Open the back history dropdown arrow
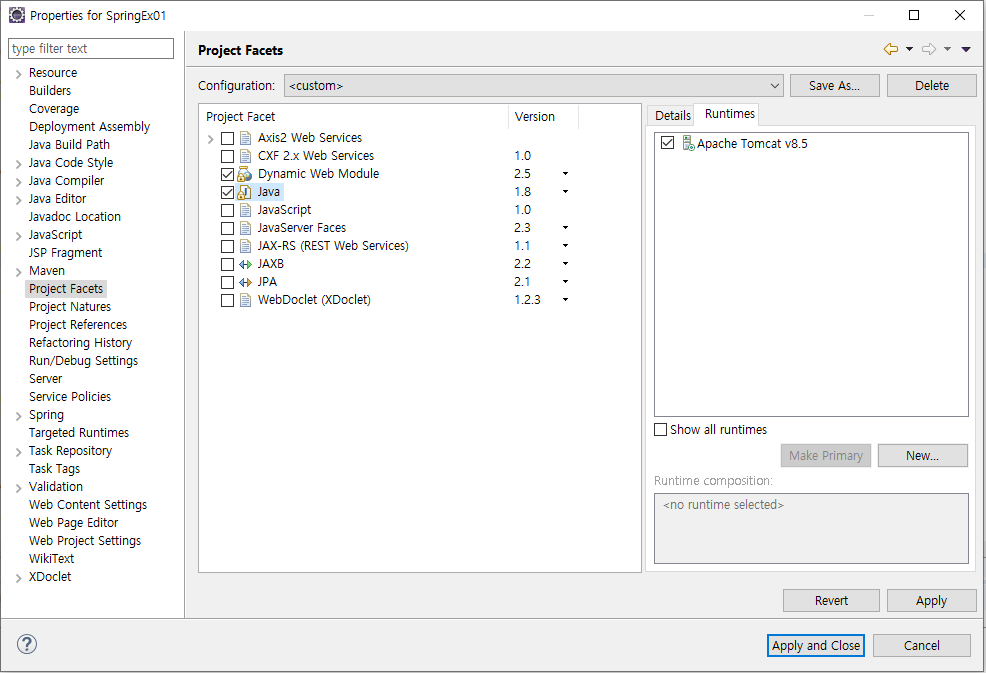 coord(909,49)
